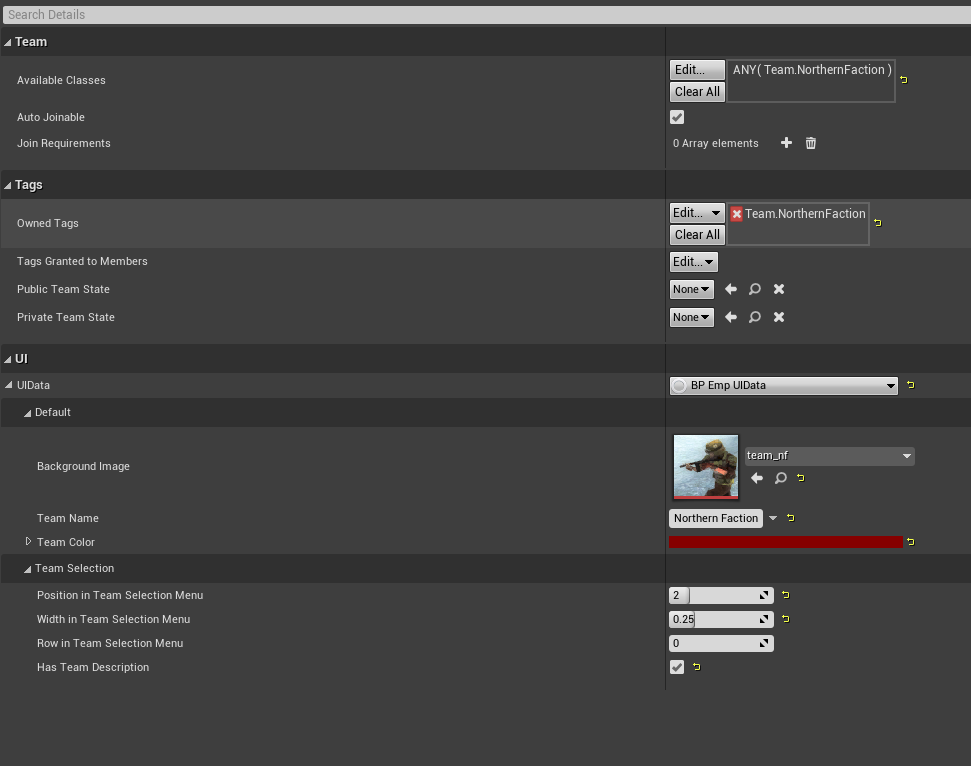Empty the Join Requirements array with trash icon
This screenshot has height=766, width=971.
point(811,143)
